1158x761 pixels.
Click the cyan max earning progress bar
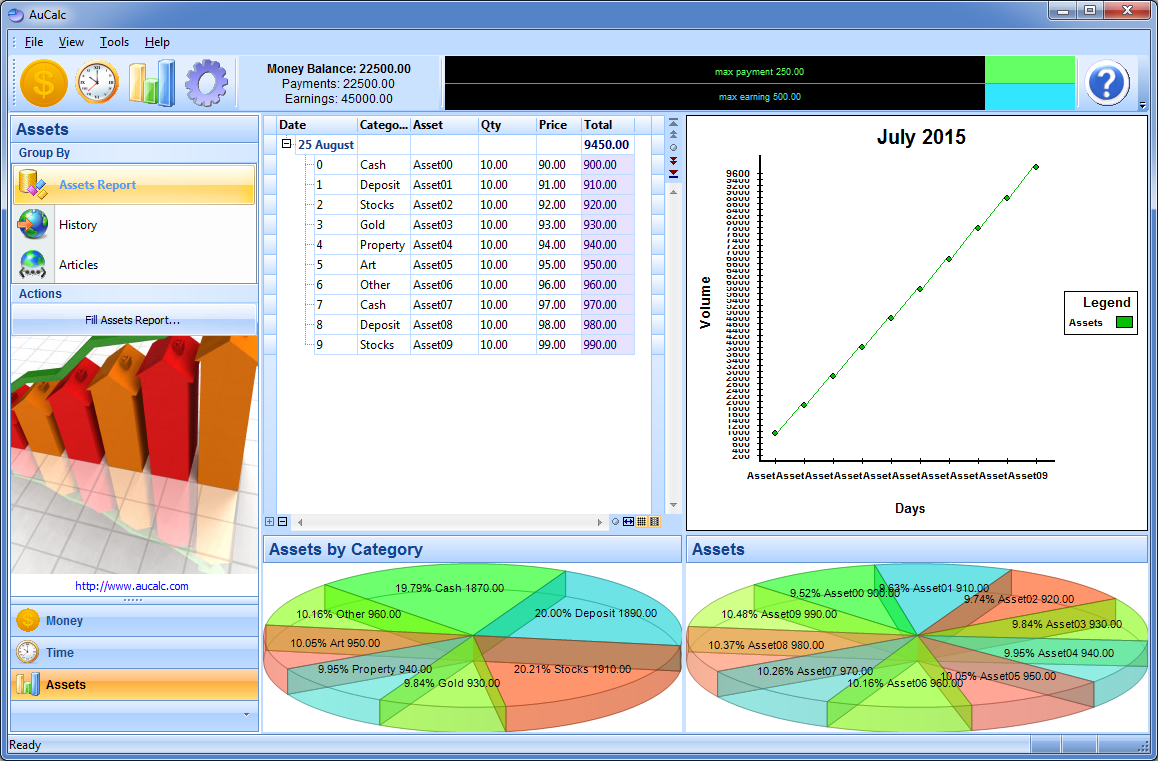[1029, 97]
